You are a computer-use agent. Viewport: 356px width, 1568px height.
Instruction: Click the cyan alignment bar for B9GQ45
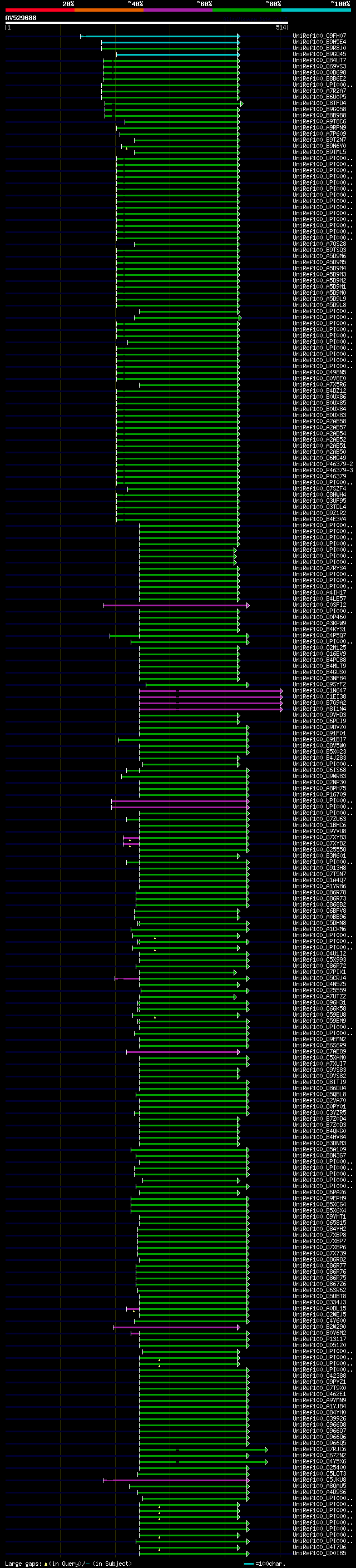tap(177, 55)
